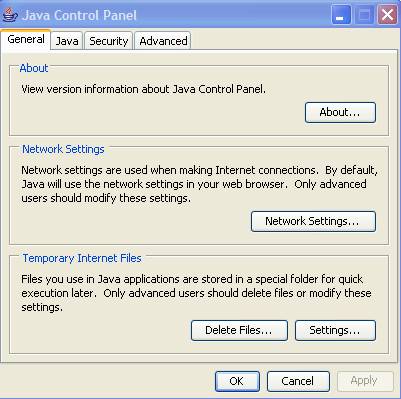This screenshot has height=399, width=401.
Task: Switch to the Java tab
Action: pyautogui.click(x=67, y=41)
